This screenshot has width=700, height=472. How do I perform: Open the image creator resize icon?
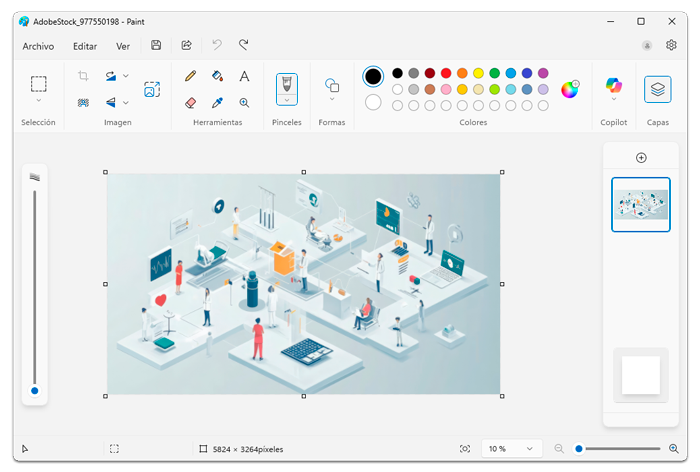152,89
